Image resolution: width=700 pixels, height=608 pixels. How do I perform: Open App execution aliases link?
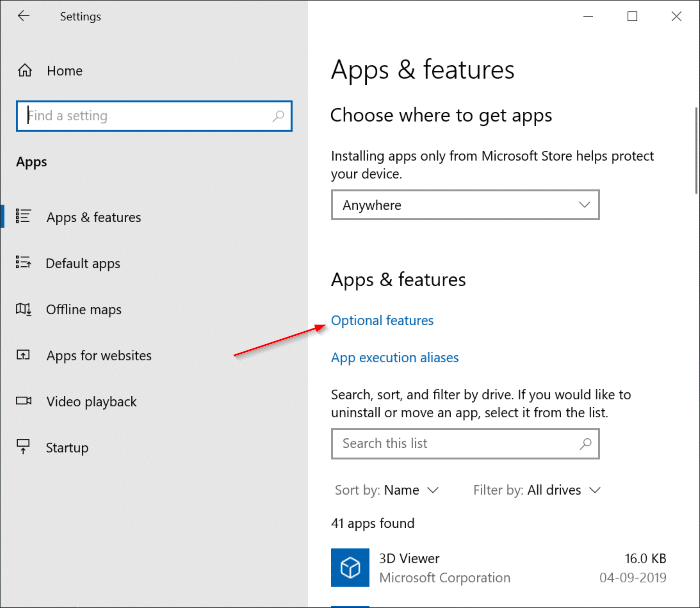(x=395, y=358)
